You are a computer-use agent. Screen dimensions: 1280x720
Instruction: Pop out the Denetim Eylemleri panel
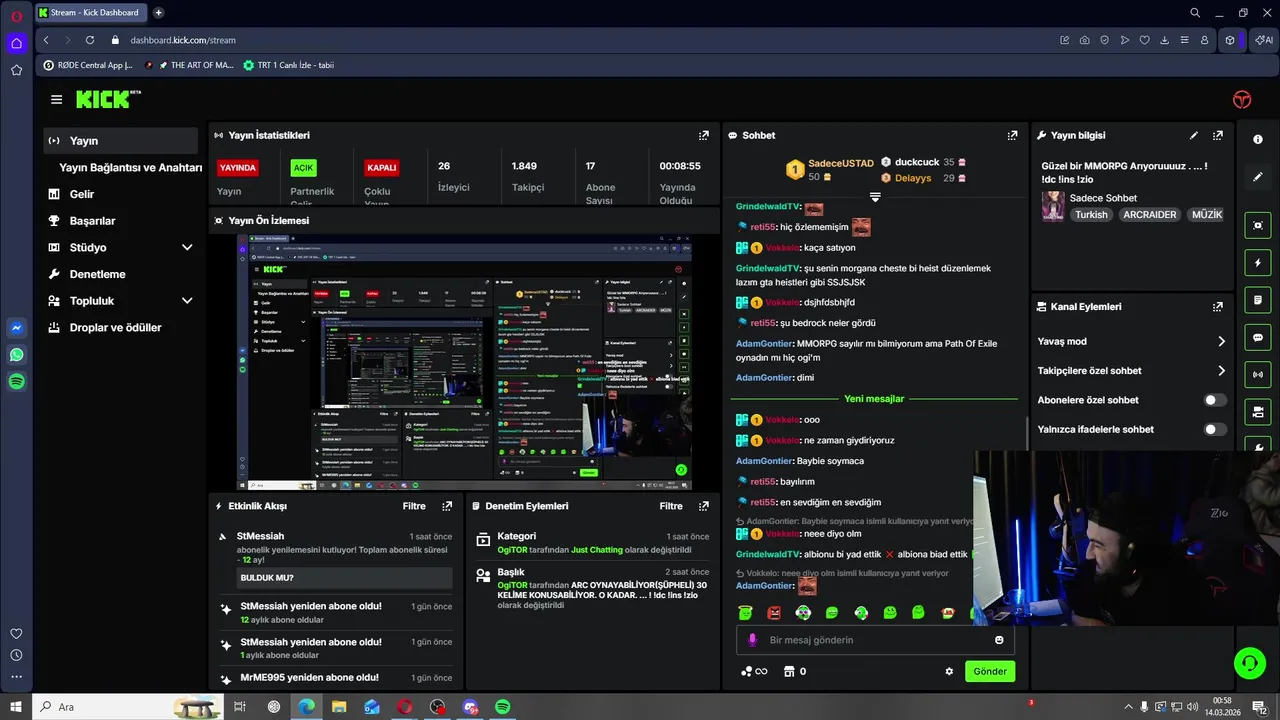[x=704, y=506]
